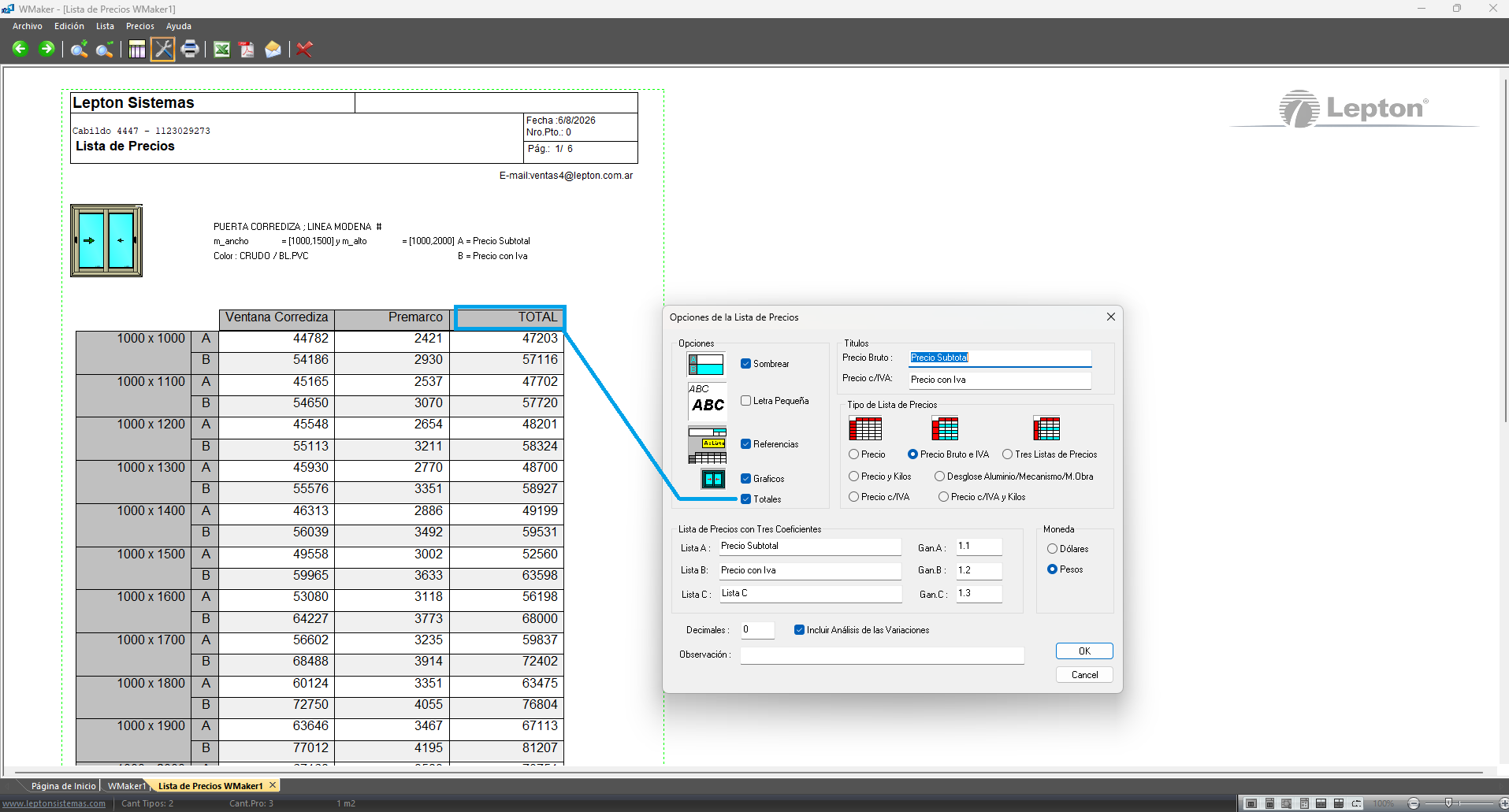Click the Decimales input field
This screenshot has width=1509, height=812.
[757, 630]
